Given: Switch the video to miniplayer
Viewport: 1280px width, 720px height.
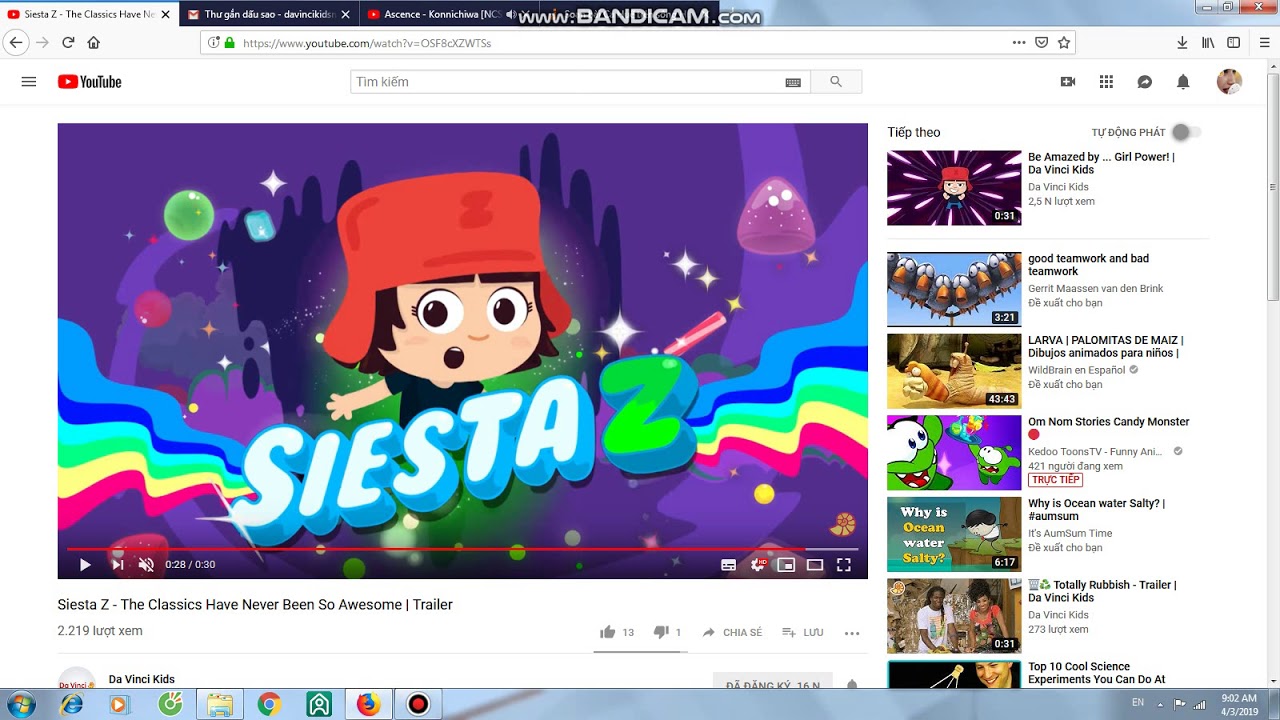Looking at the screenshot, I should point(786,565).
